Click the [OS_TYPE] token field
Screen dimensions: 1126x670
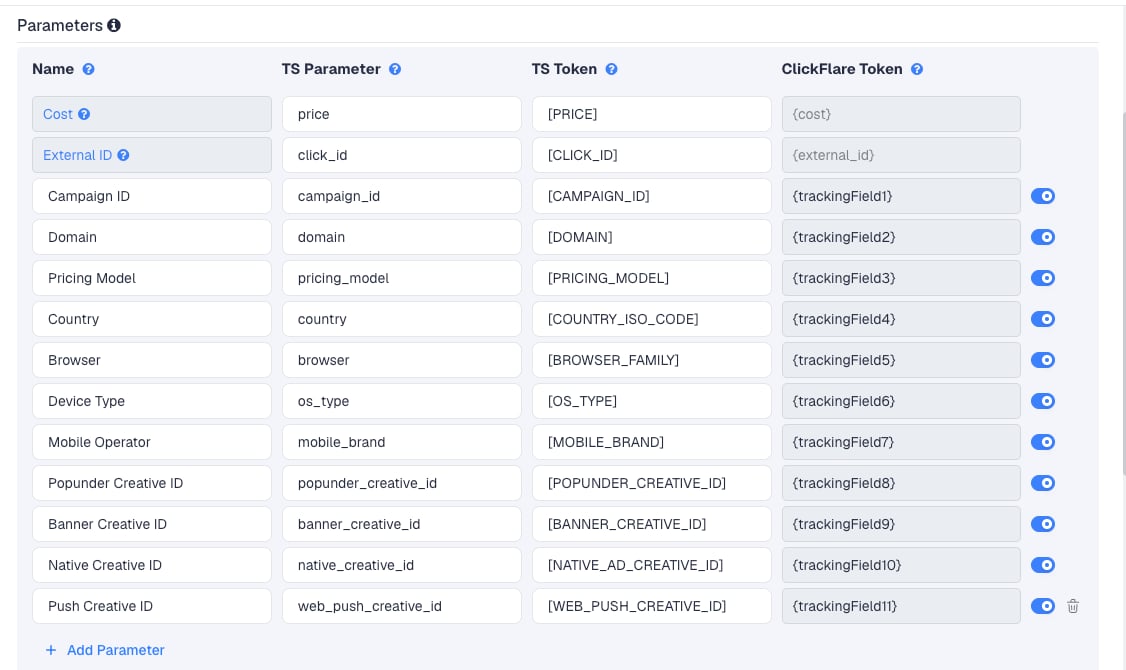point(651,401)
